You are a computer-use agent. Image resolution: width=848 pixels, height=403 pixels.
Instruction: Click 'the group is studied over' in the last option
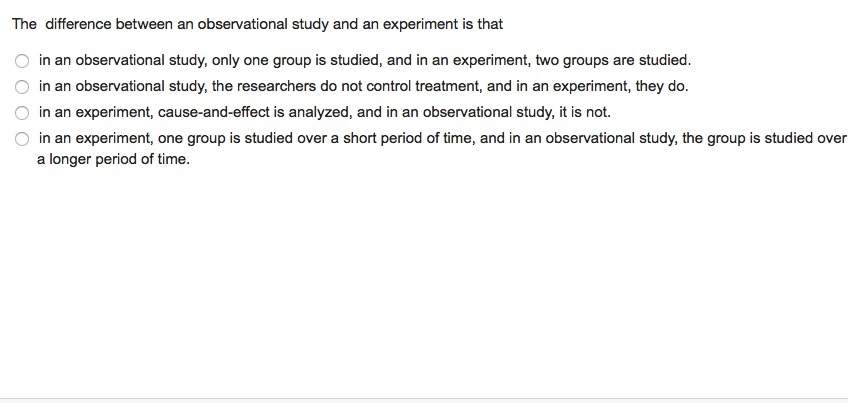pyautogui.click(x=764, y=139)
